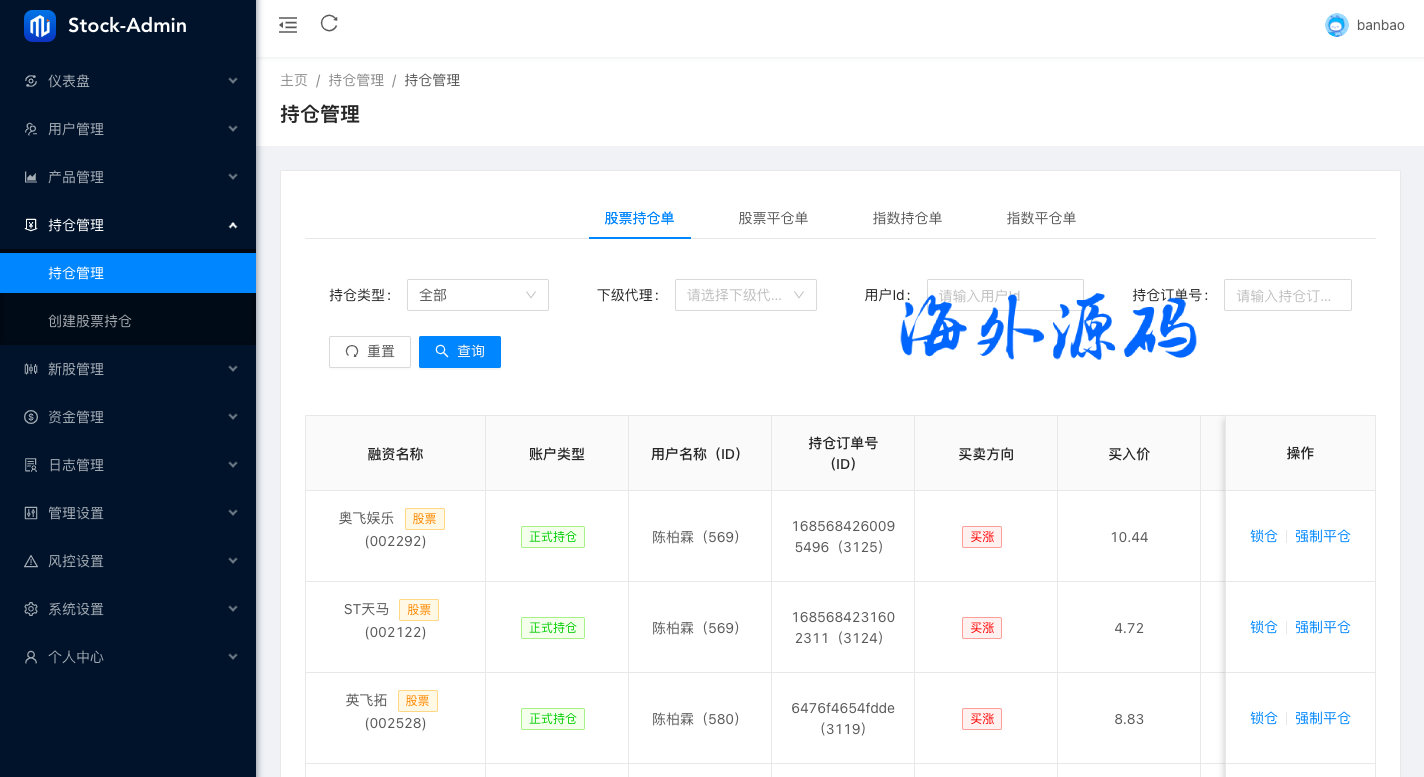Click the 重置 reset button
The width and height of the screenshot is (1424, 777).
[370, 352]
